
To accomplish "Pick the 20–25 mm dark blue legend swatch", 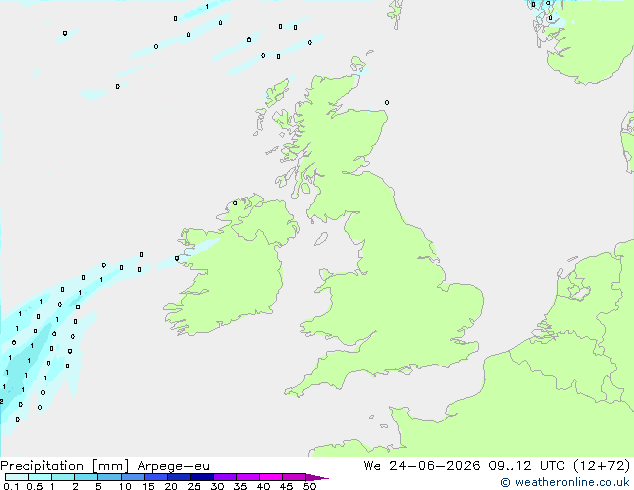I will 179,477.
